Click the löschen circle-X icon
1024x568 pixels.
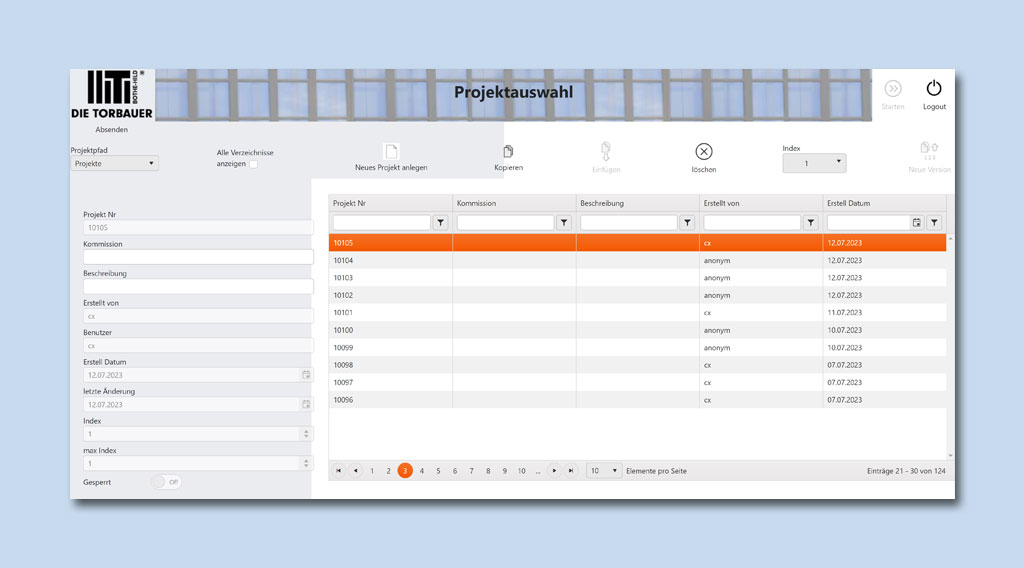(x=703, y=152)
